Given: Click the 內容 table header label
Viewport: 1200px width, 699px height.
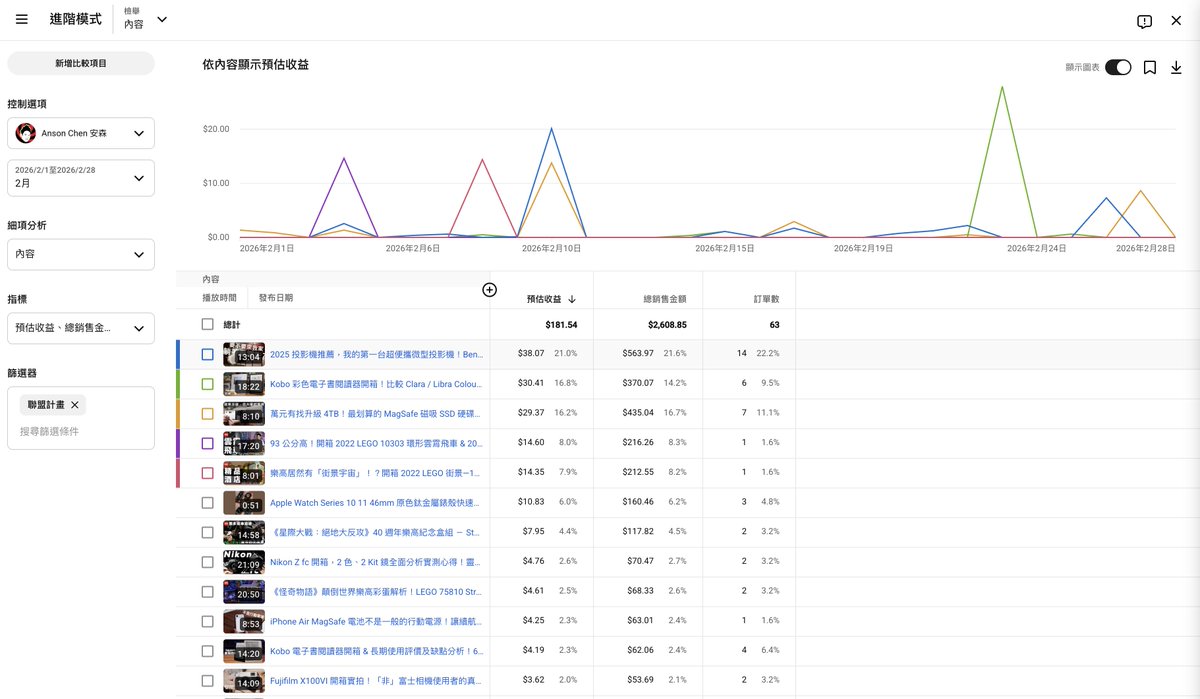Looking at the screenshot, I should tap(211, 280).
